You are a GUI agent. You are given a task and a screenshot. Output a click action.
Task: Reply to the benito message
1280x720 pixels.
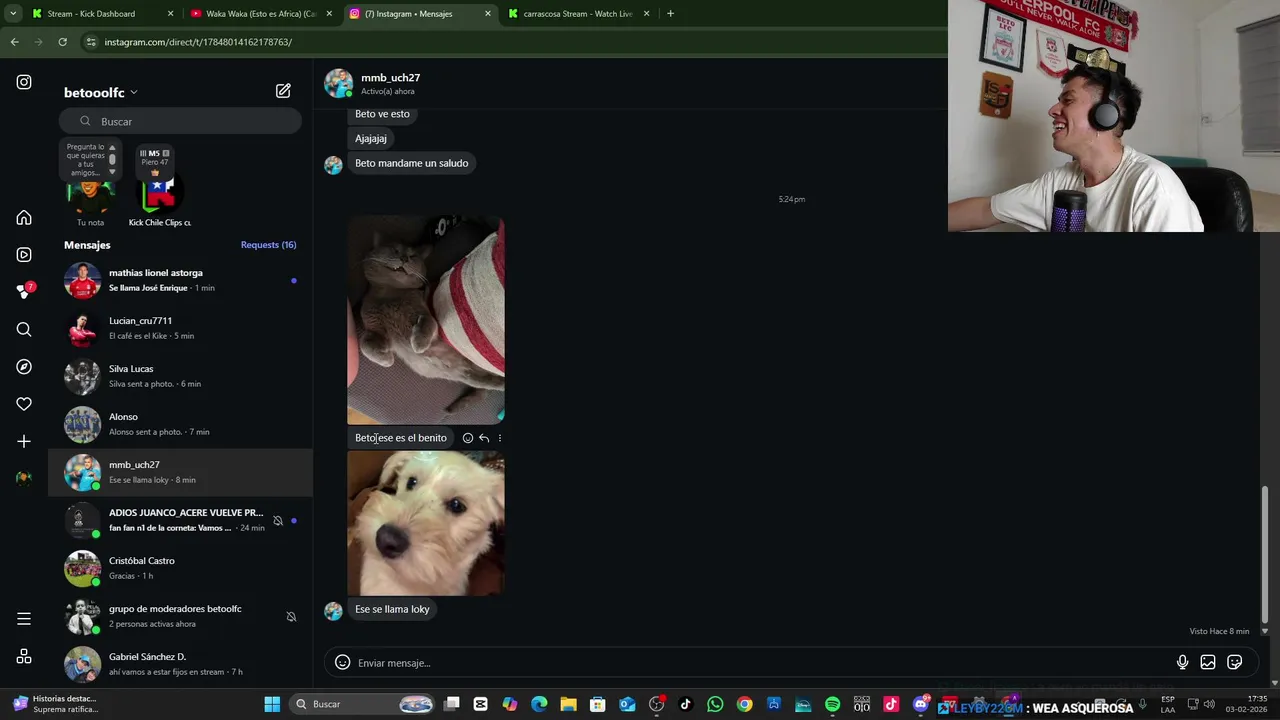[x=484, y=438]
